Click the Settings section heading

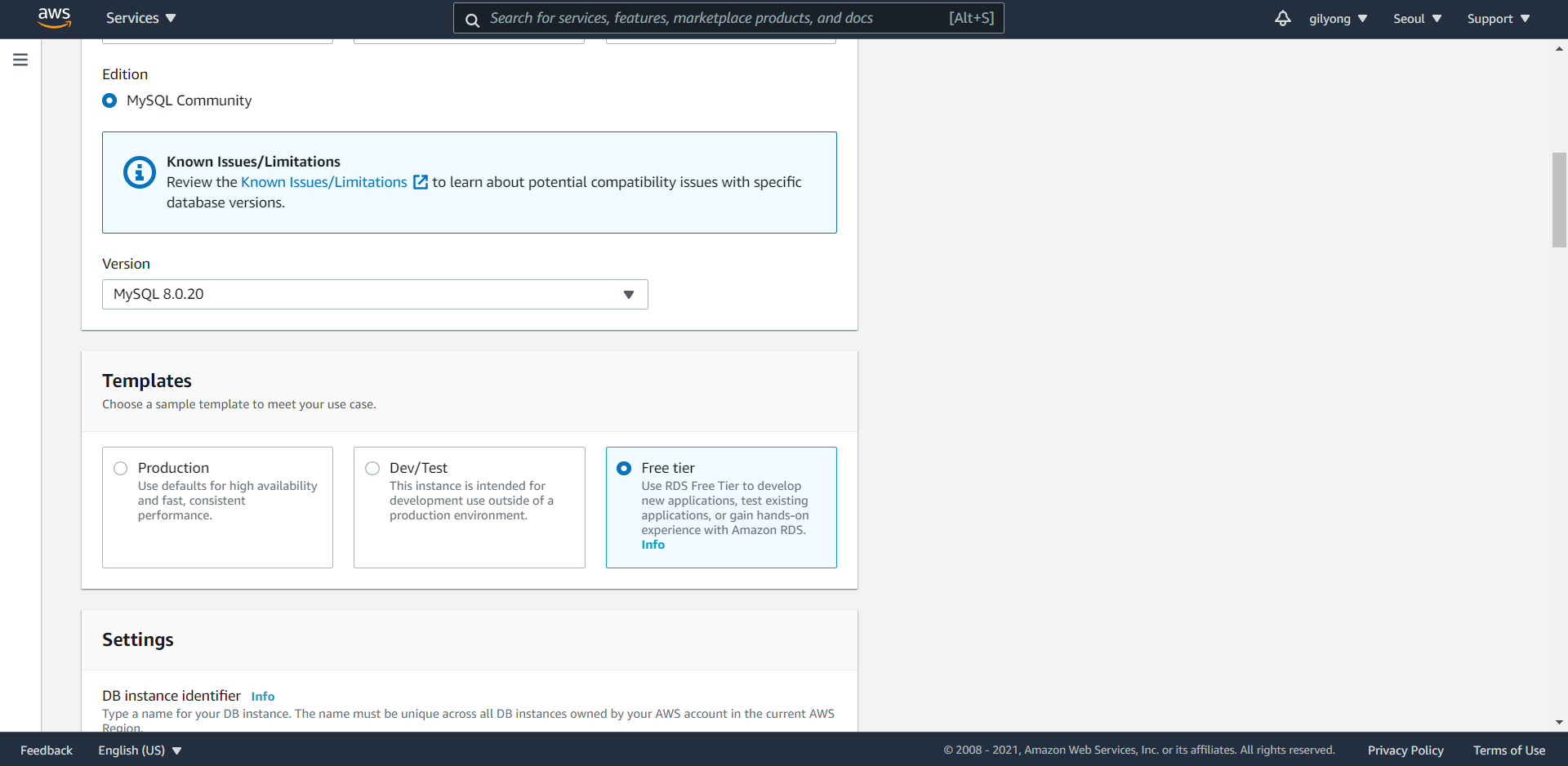point(138,640)
